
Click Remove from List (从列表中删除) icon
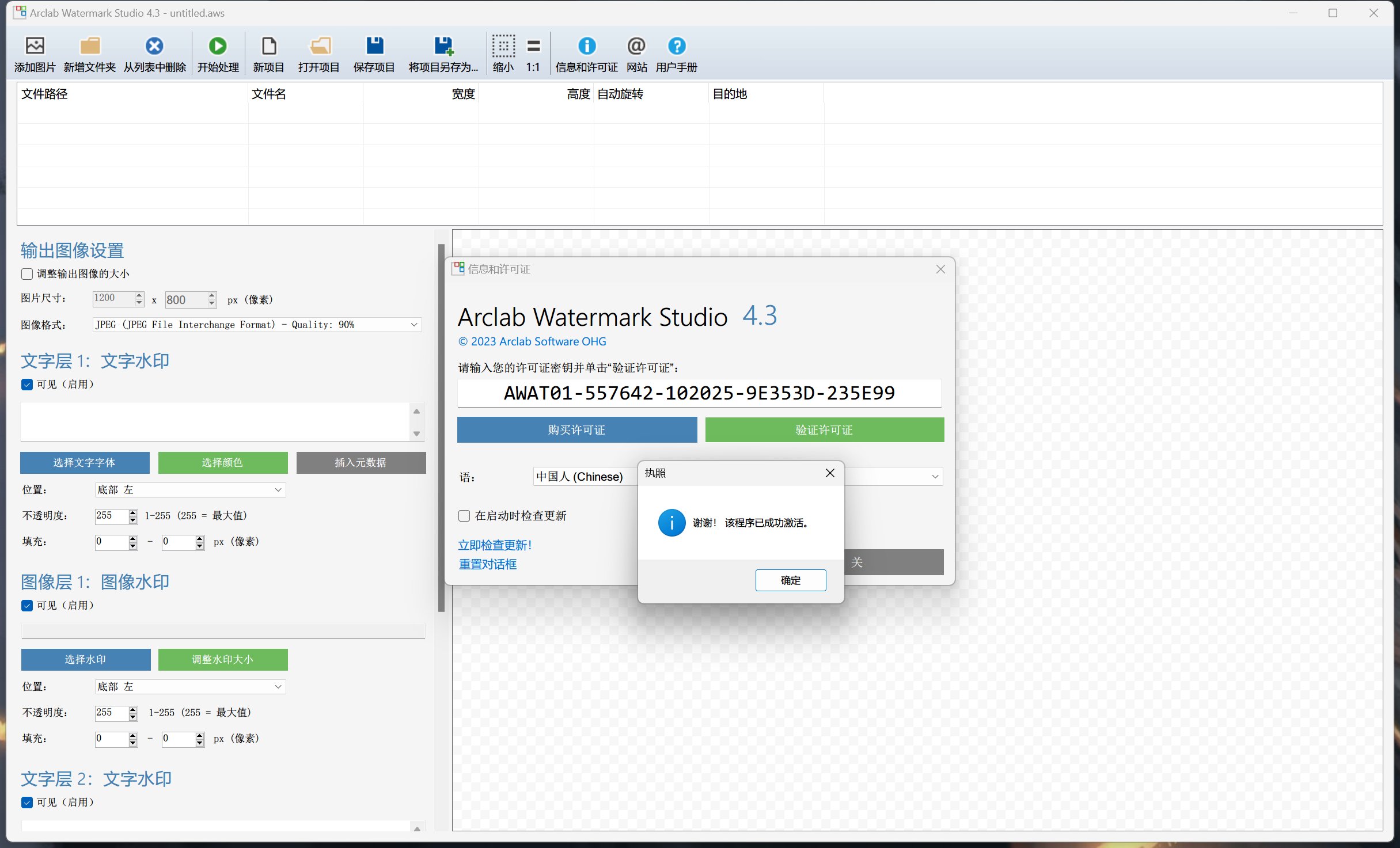154,46
